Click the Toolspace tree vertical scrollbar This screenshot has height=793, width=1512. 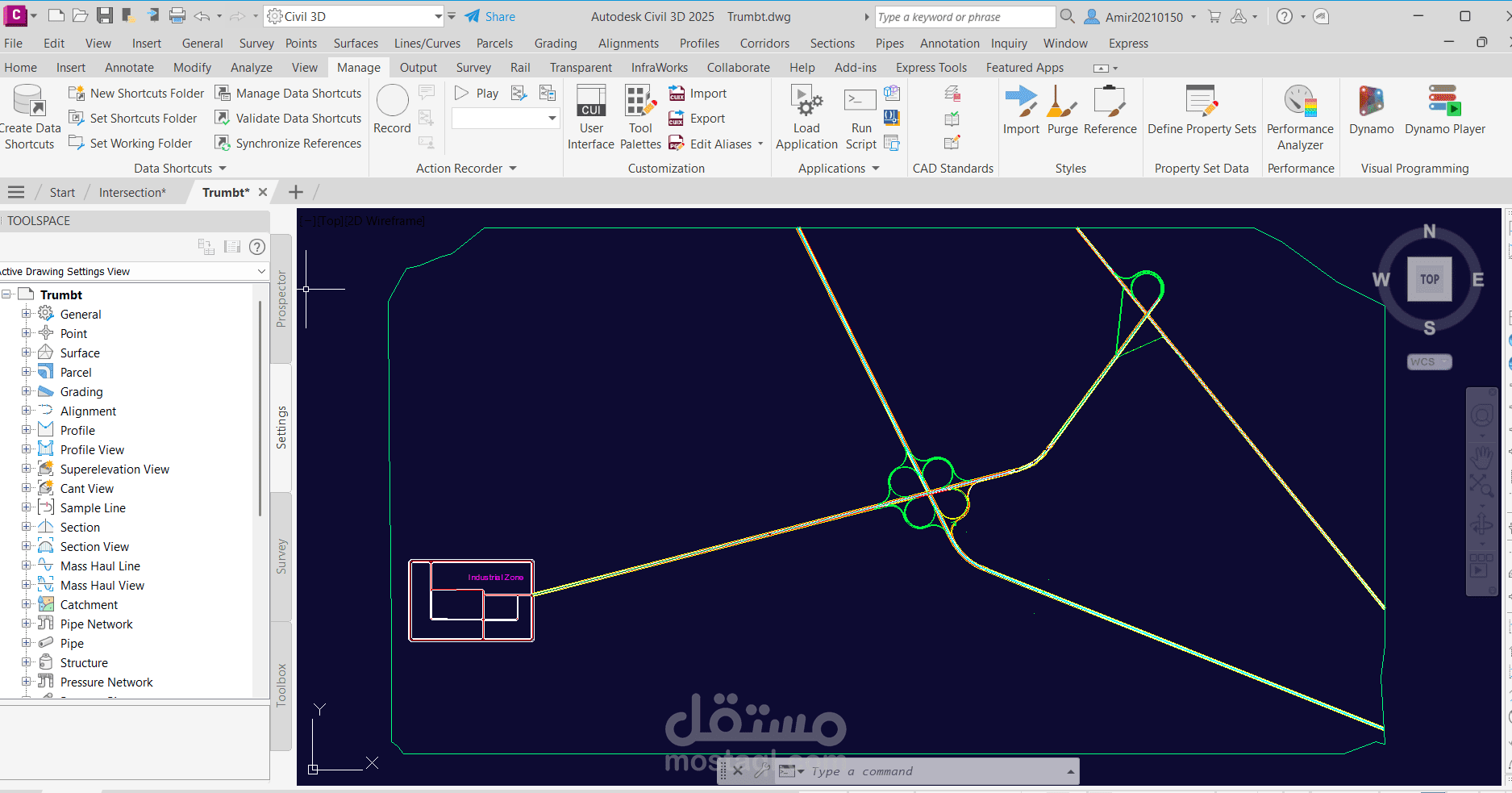260,407
